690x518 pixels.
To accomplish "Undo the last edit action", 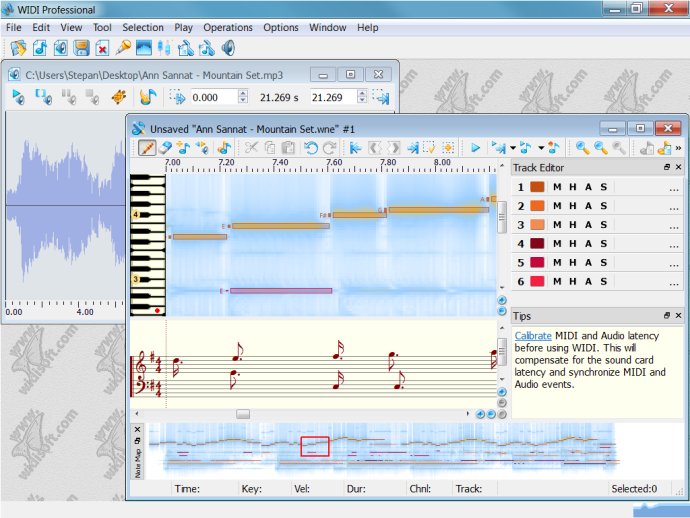I will tap(311, 148).
